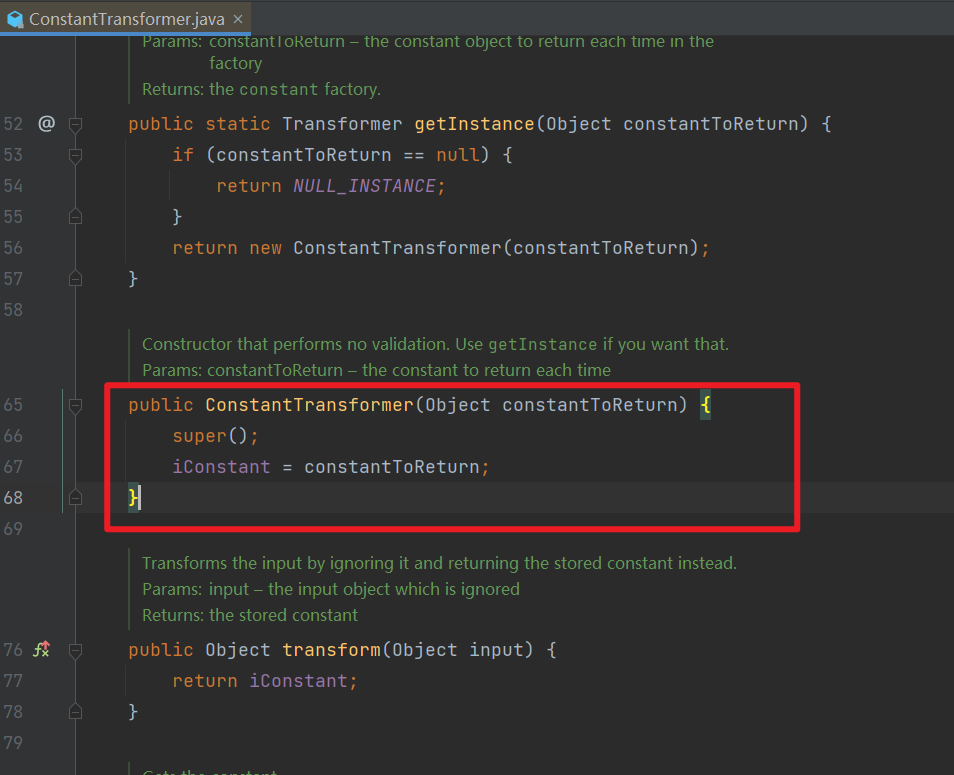Click the fold end marker beside line 57
Viewport: 954px width, 775px height.
click(x=75, y=278)
